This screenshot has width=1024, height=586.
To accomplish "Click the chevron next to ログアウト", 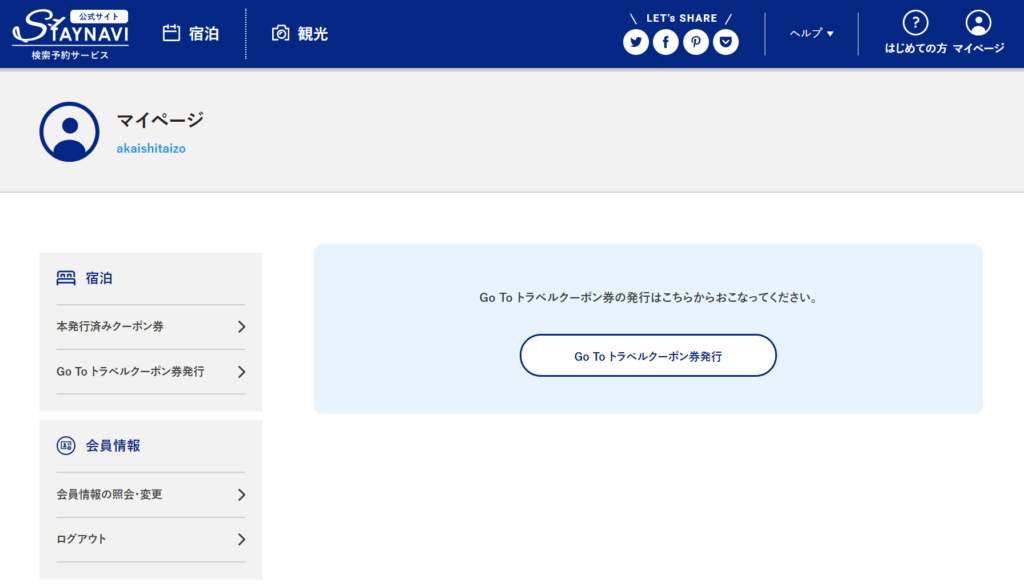I will (x=241, y=540).
